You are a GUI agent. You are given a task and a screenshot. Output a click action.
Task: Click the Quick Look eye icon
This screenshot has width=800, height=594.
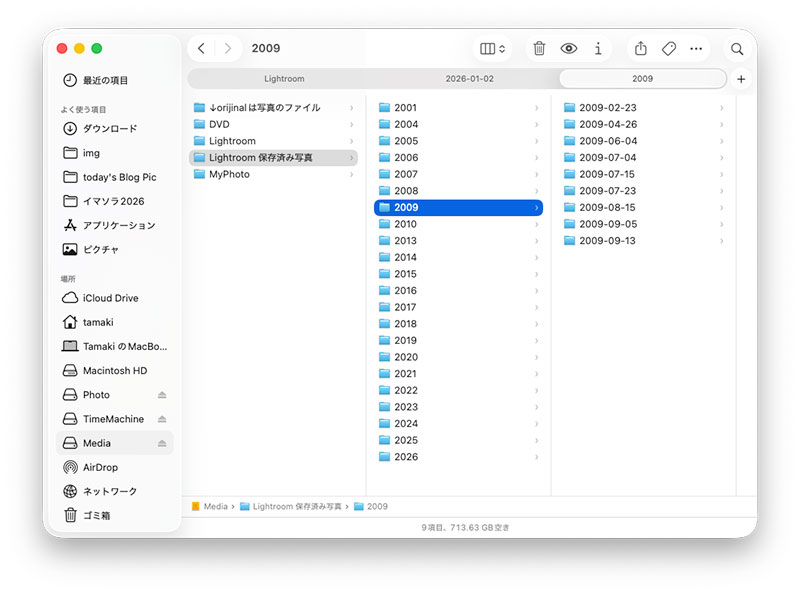569,48
